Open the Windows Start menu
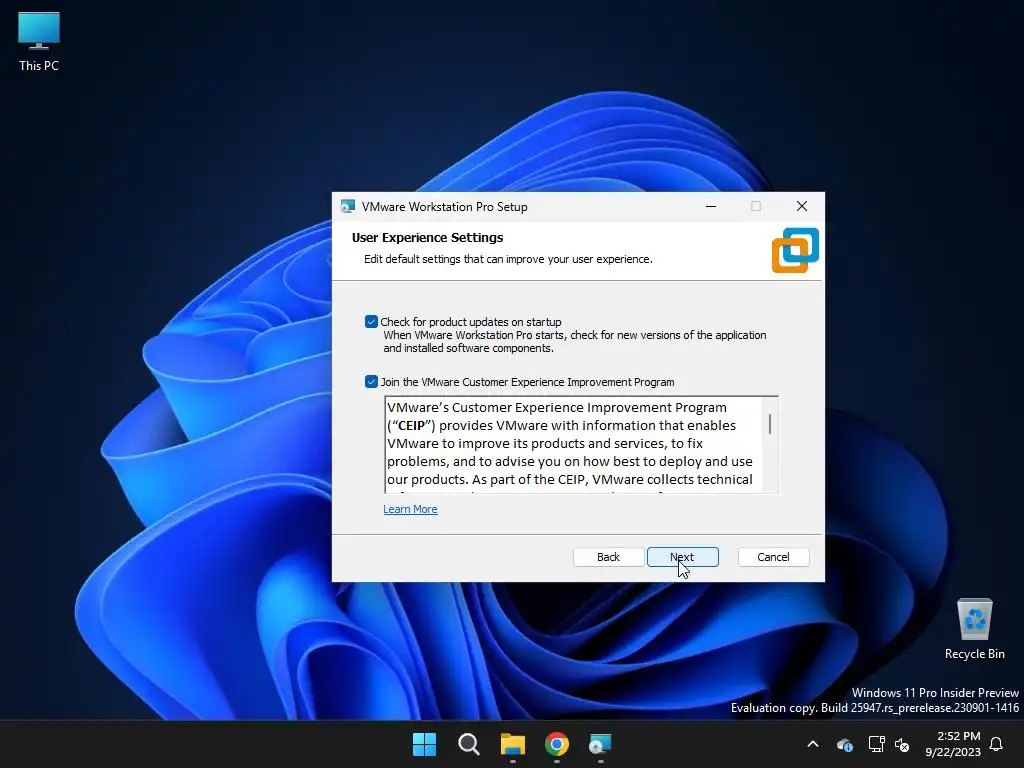This screenshot has width=1024, height=768. click(x=424, y=744)
